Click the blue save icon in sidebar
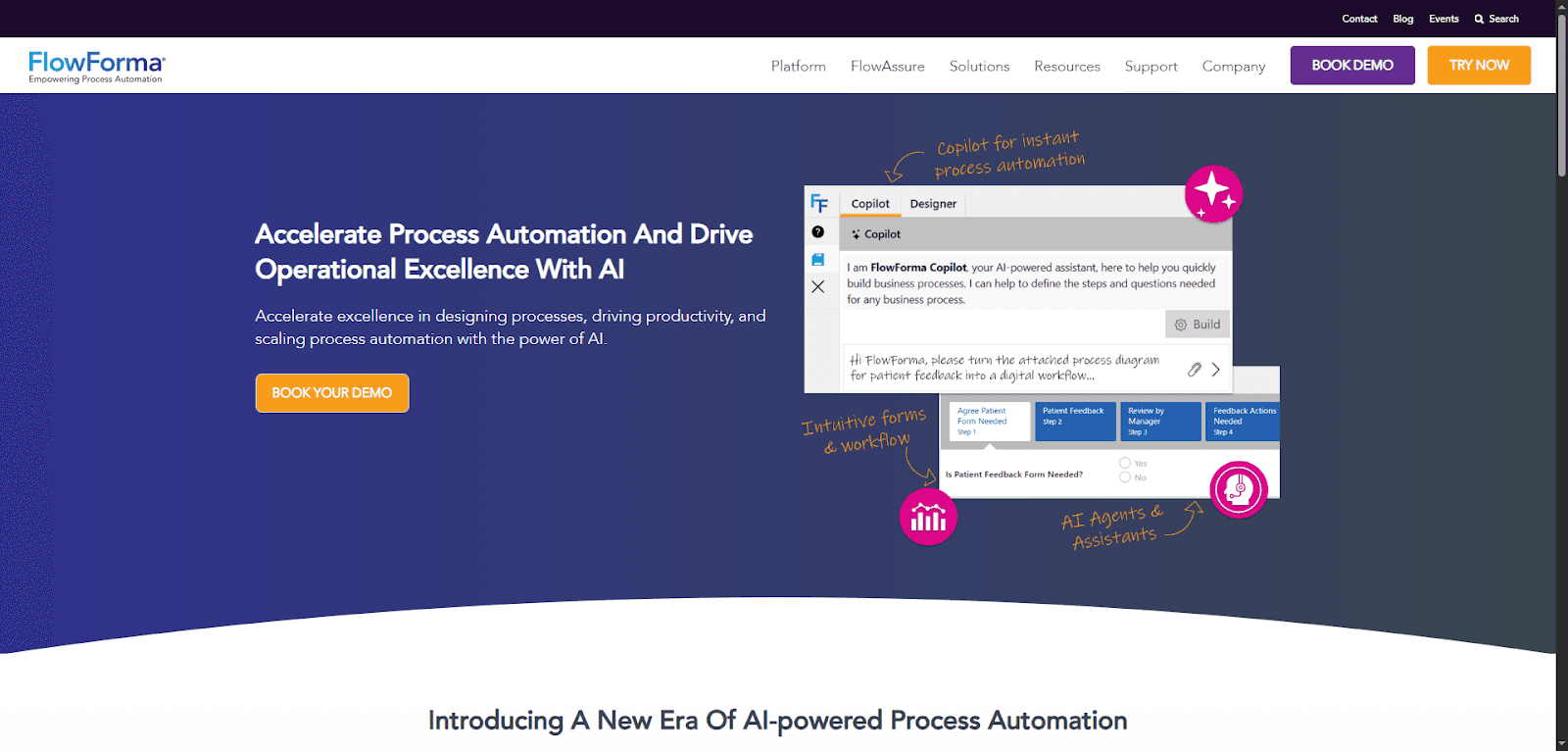This screenshot has height=751, width=1568. [x=818, y=260]
